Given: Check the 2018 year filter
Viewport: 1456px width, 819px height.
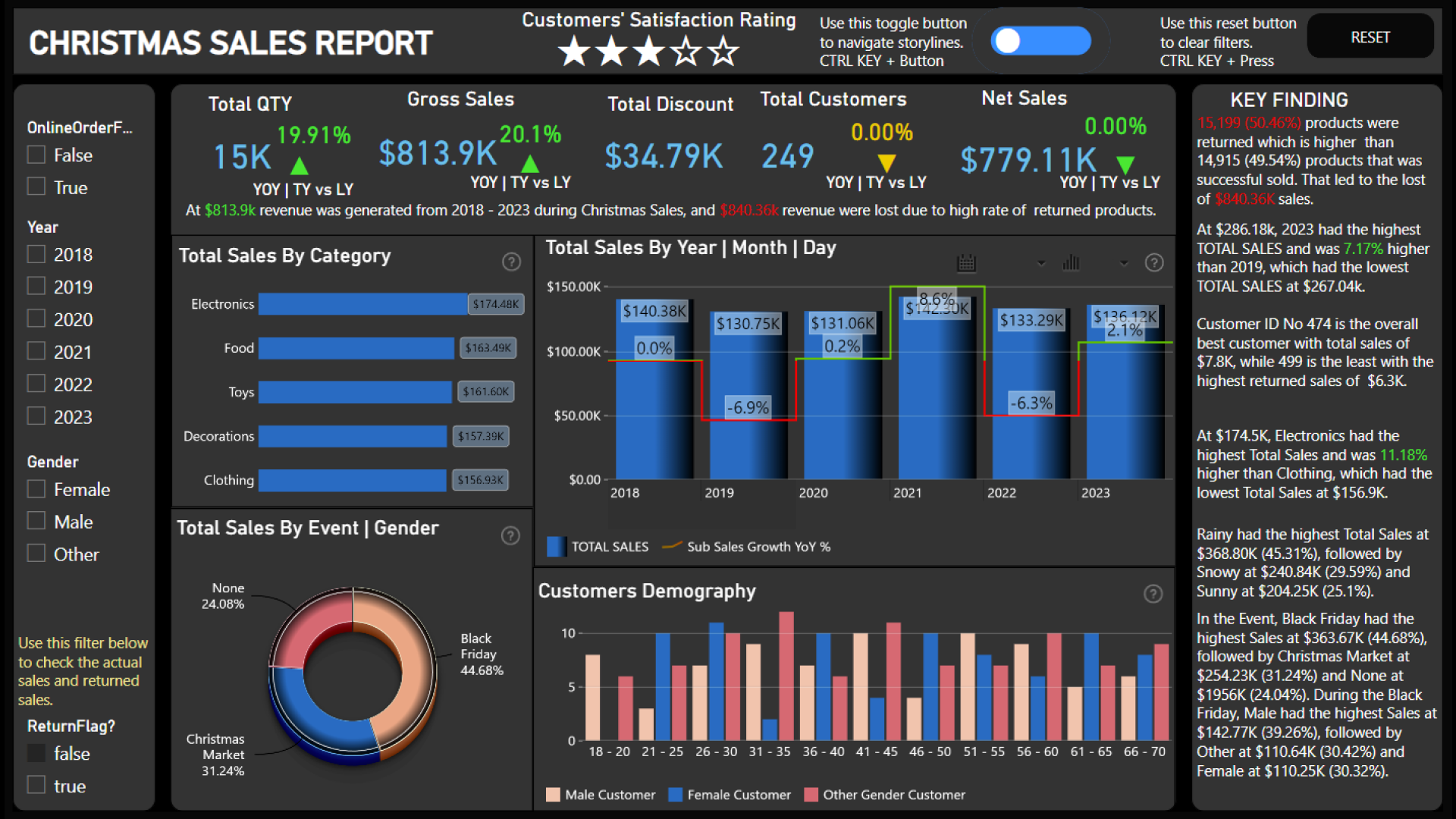Looking at the screenshot, I should pyautogui.click(x=36, y=254).
